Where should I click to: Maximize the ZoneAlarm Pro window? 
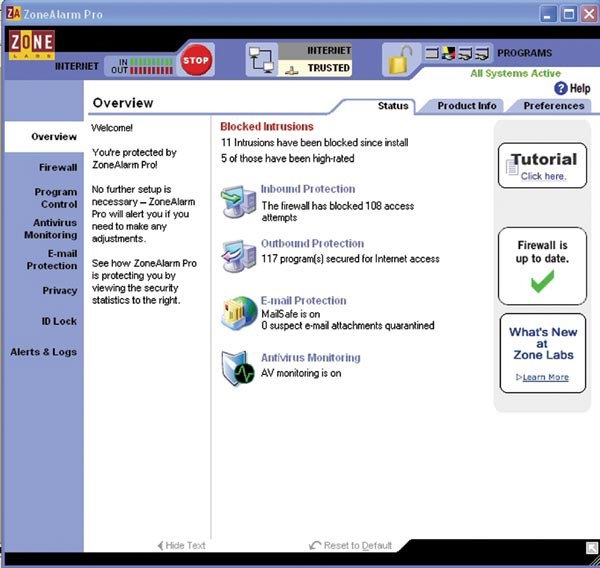pyautogui.click(x=569, y=15)
